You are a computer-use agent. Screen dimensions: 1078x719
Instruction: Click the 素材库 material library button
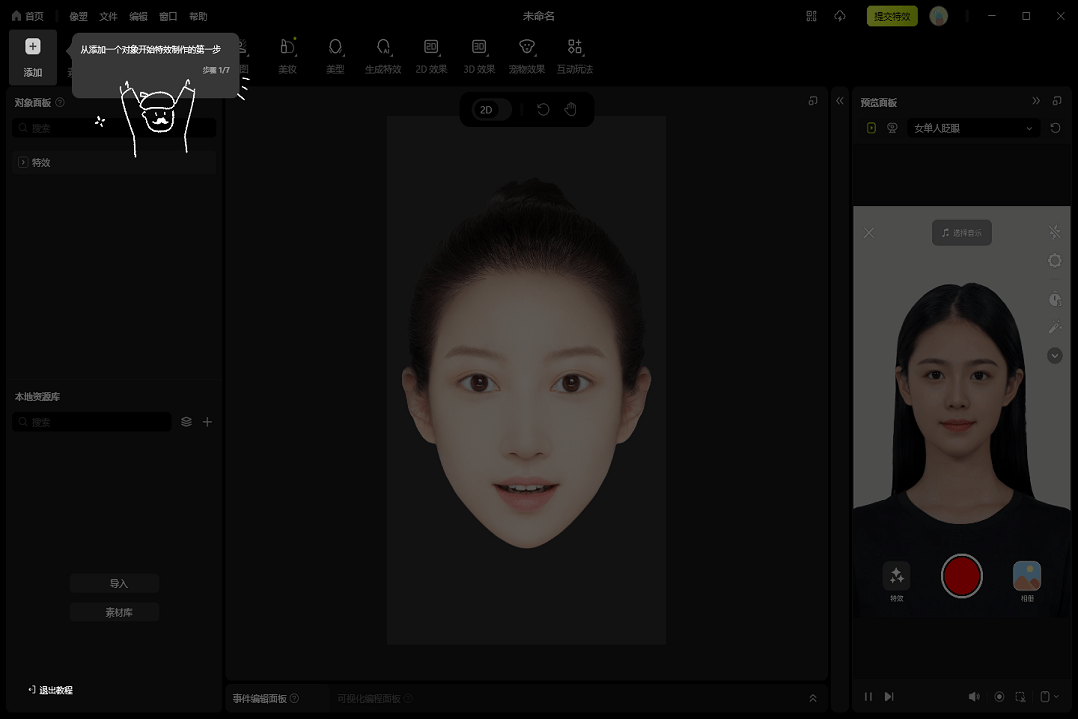coord(114,611)
